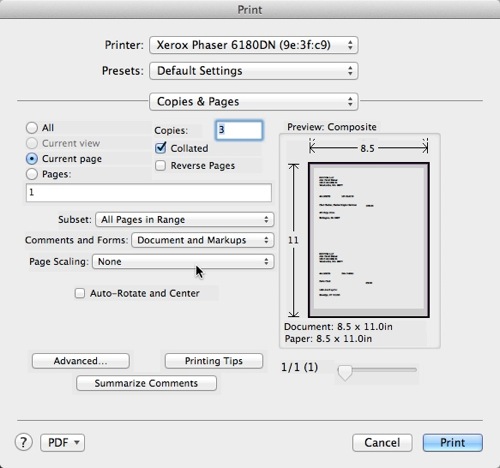Viewport: 500px width, 468px height.
Task: Open the Copies & Pages section dropdown
Action: coord(254,101)
